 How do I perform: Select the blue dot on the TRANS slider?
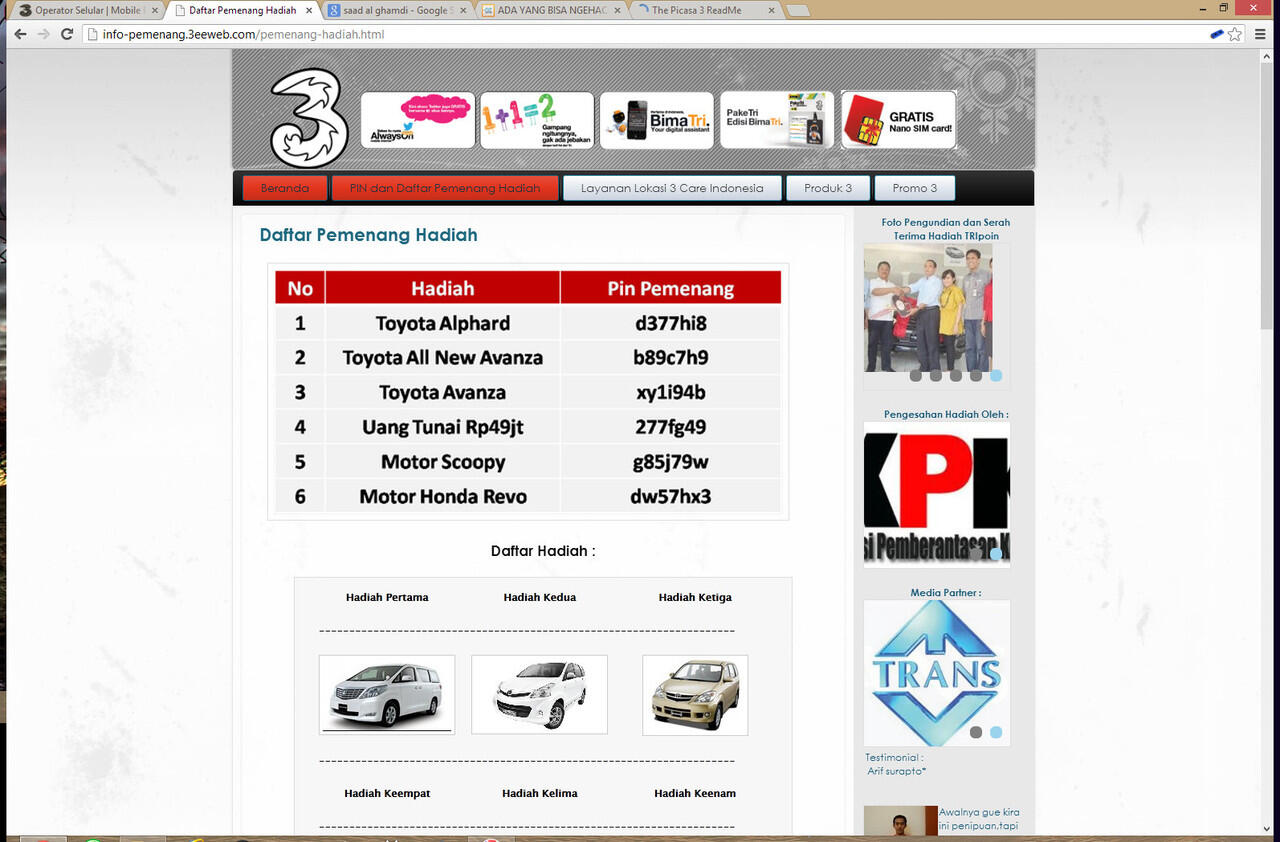click(x=996, y=732)
